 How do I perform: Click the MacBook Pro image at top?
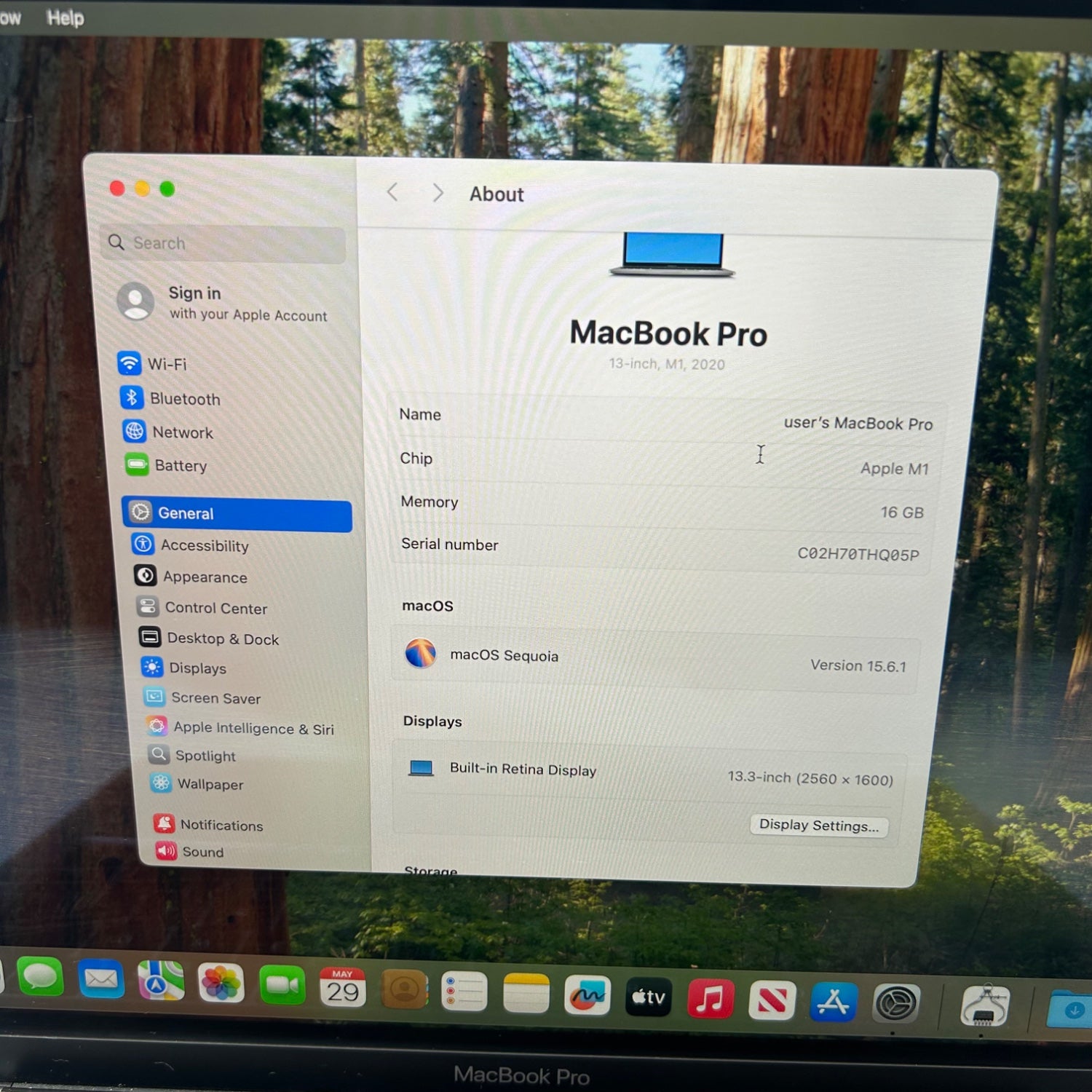[x=673, y=255]
